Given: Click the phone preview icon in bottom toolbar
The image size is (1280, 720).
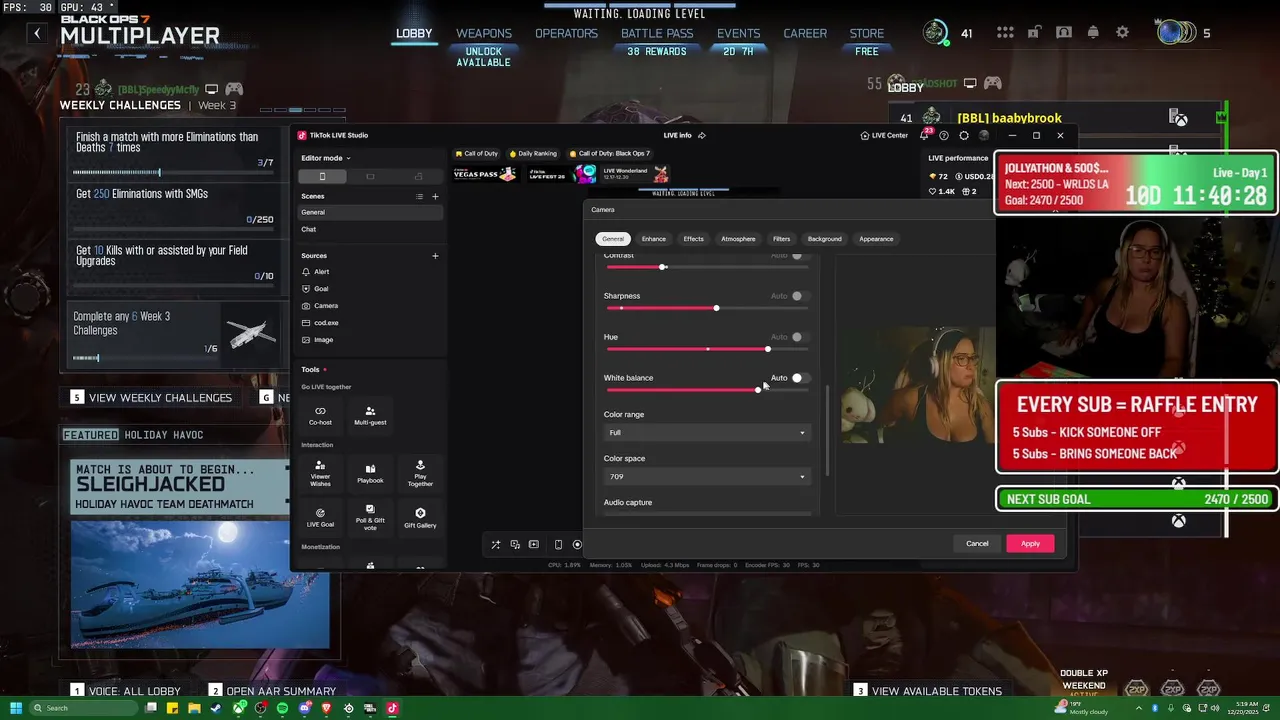Looking at the screenshot, I should (558, 545).
